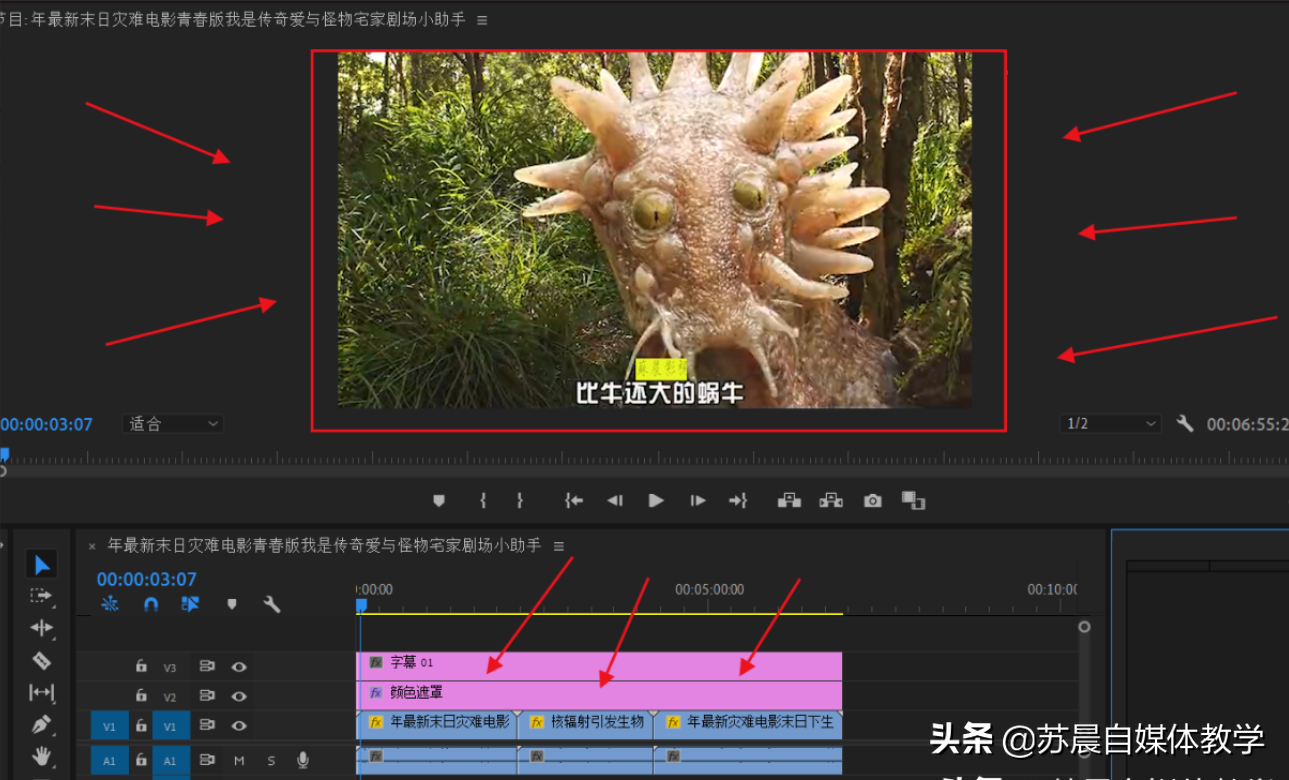
Task: Click the A1 source patch button
Action: 110,761
